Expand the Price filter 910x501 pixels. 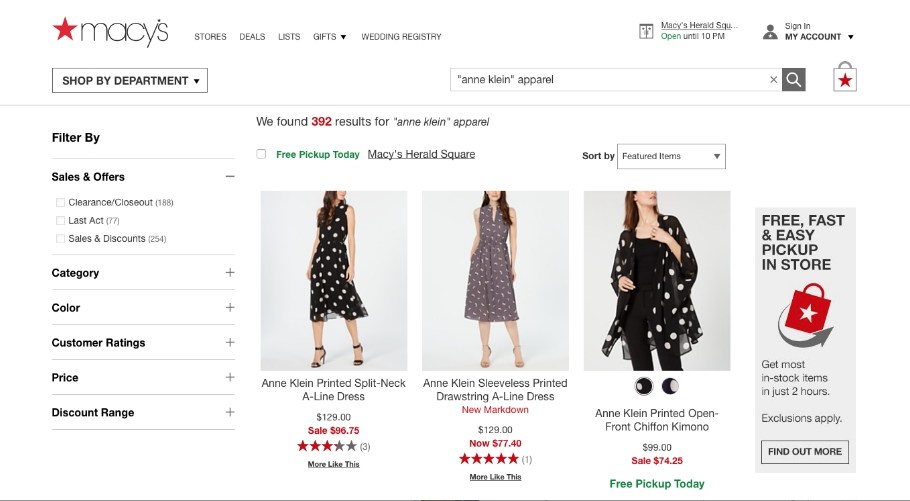tap(230, 377)
